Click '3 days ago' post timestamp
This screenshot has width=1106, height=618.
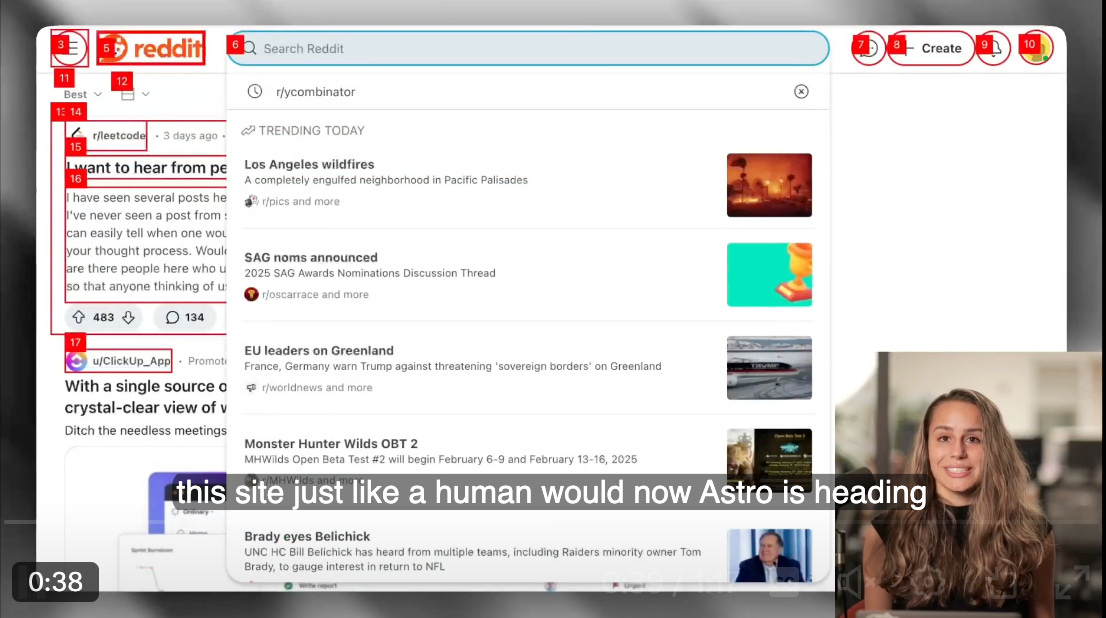190,135
